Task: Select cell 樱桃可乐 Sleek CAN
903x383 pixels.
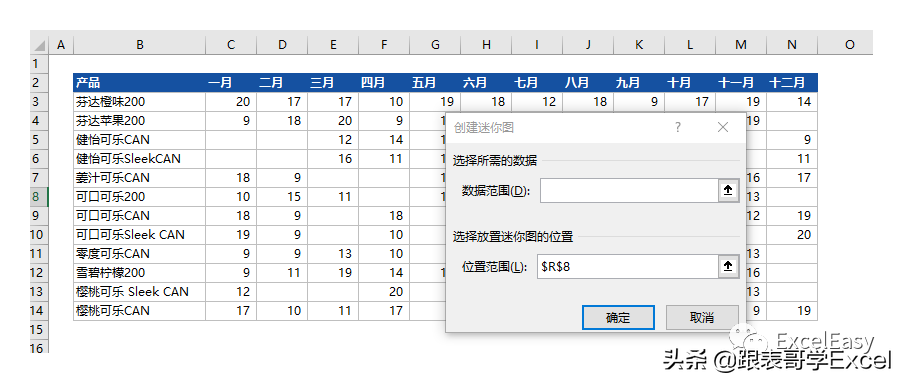Action: pyautogui.click(x=139, y=291)
